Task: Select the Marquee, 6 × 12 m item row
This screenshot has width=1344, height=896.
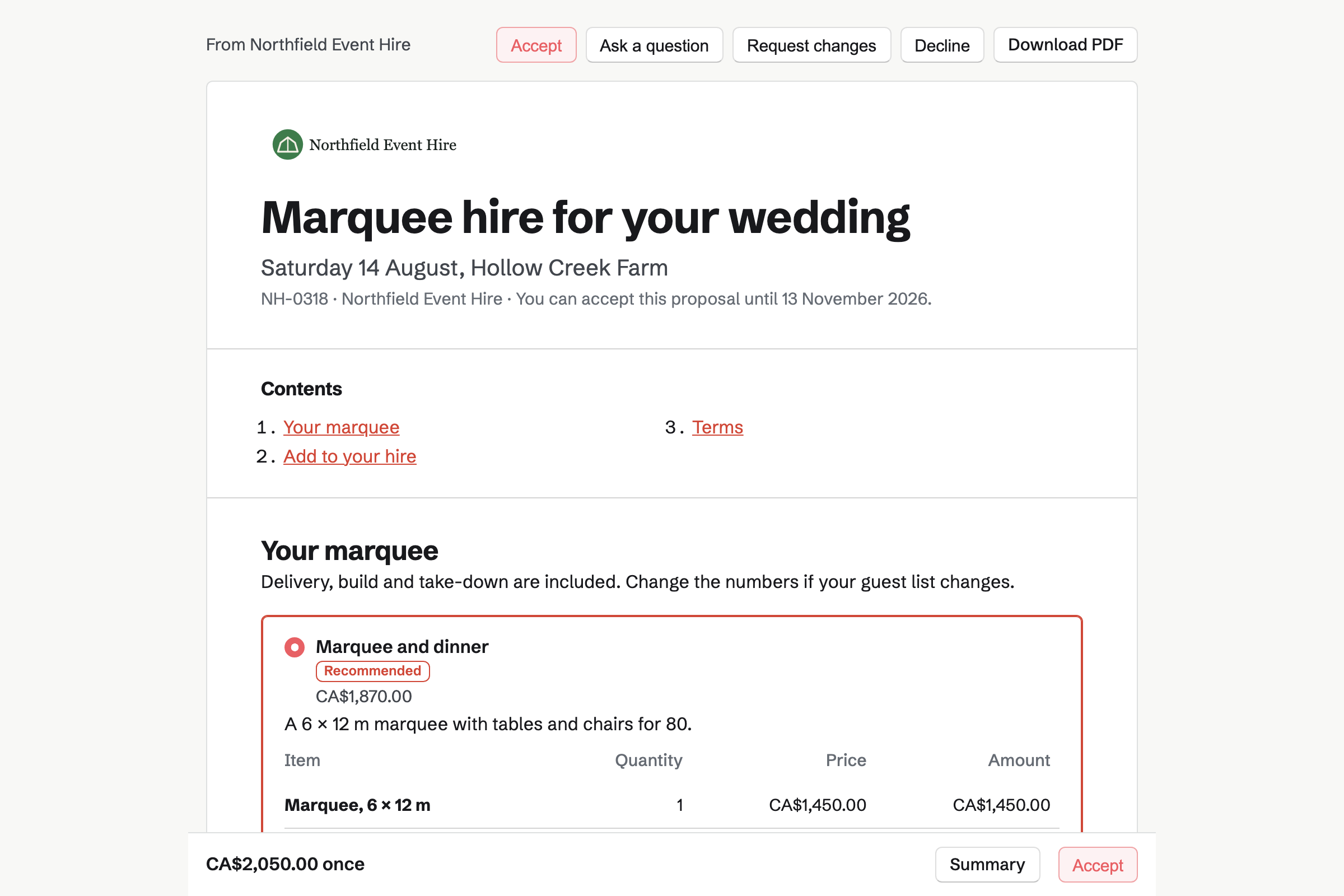Action: click(x=671, y=805)
